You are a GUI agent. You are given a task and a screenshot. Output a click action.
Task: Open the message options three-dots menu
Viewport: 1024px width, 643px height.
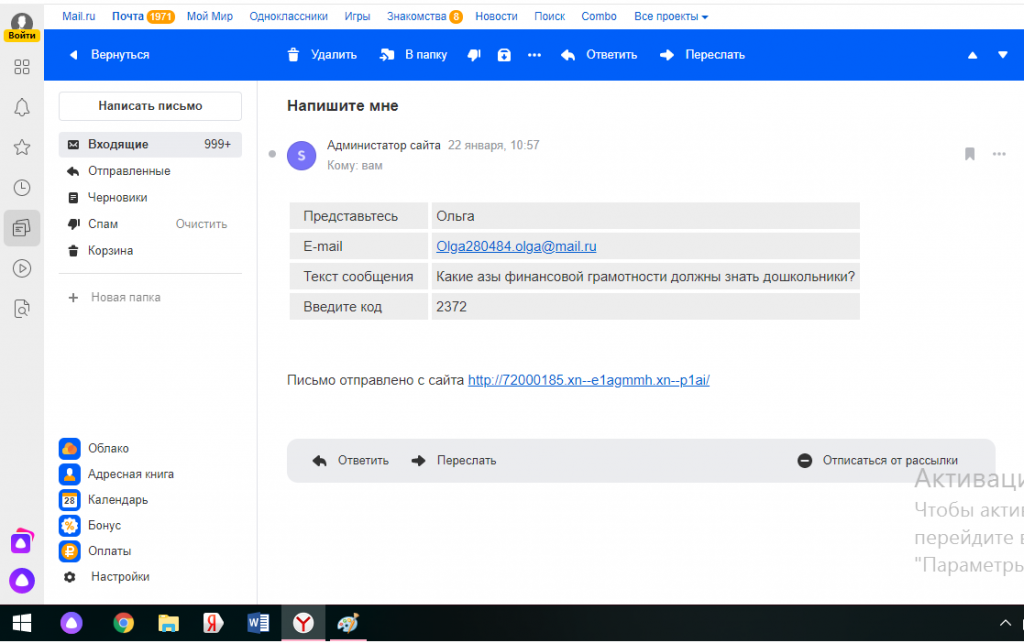[998, 154]
